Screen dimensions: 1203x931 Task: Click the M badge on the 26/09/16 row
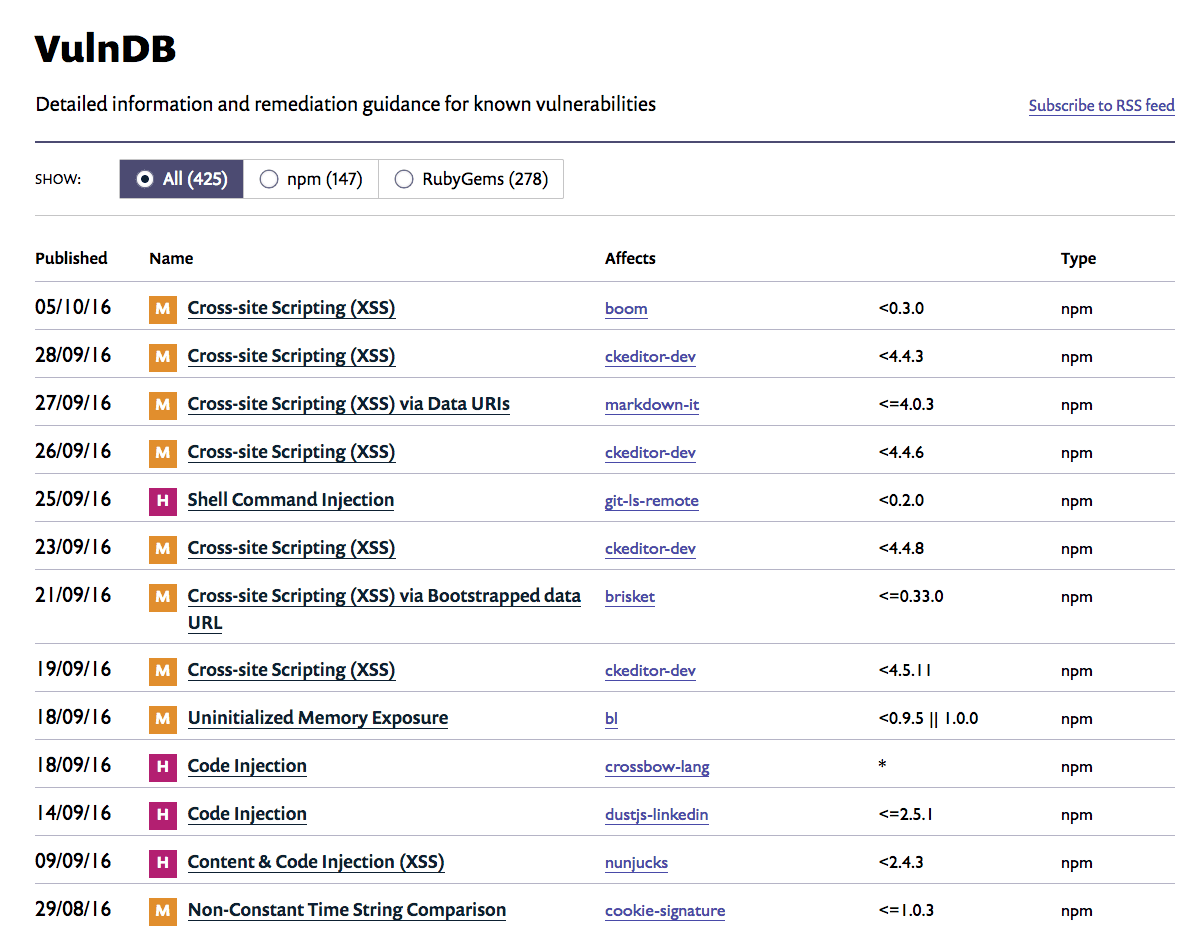click(x=163, y=453)
